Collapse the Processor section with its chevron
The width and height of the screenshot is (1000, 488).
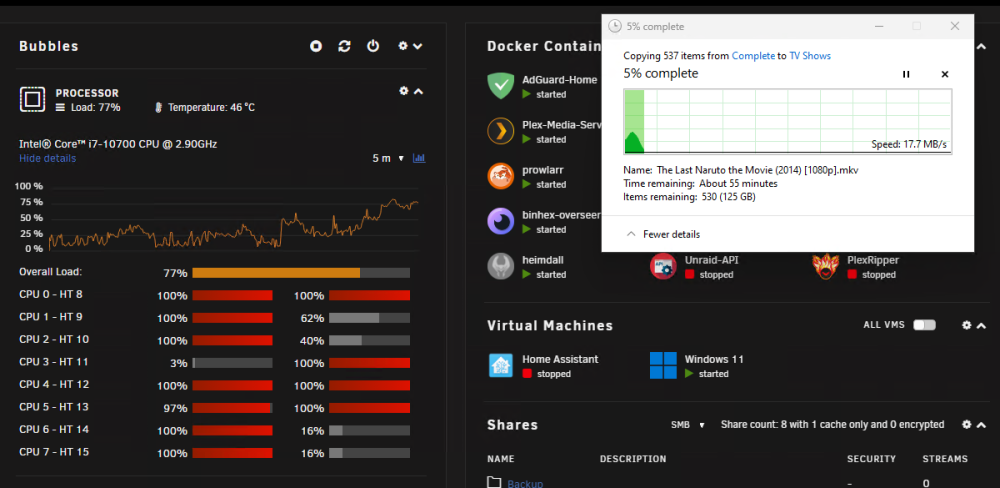tap(418, 92)
